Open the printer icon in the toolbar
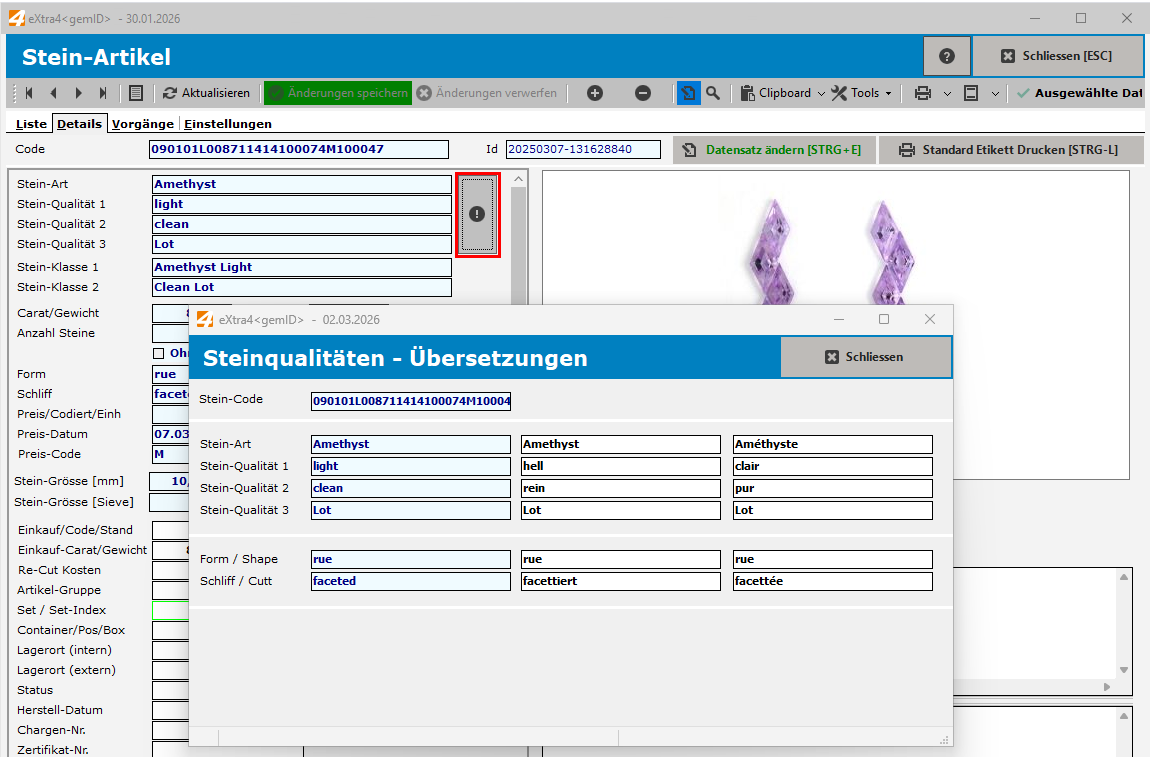The height and width of the screenshot is (757, 1150). [925, 92]
